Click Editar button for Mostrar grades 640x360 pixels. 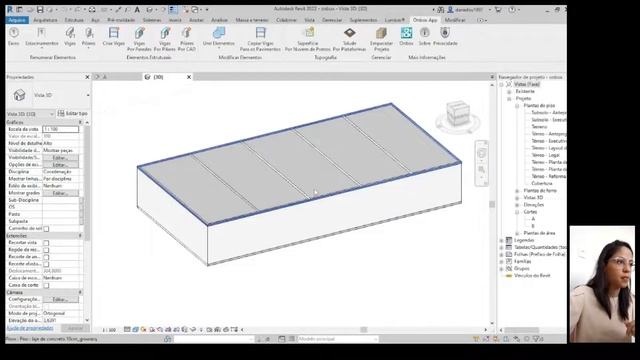point(60,193)
